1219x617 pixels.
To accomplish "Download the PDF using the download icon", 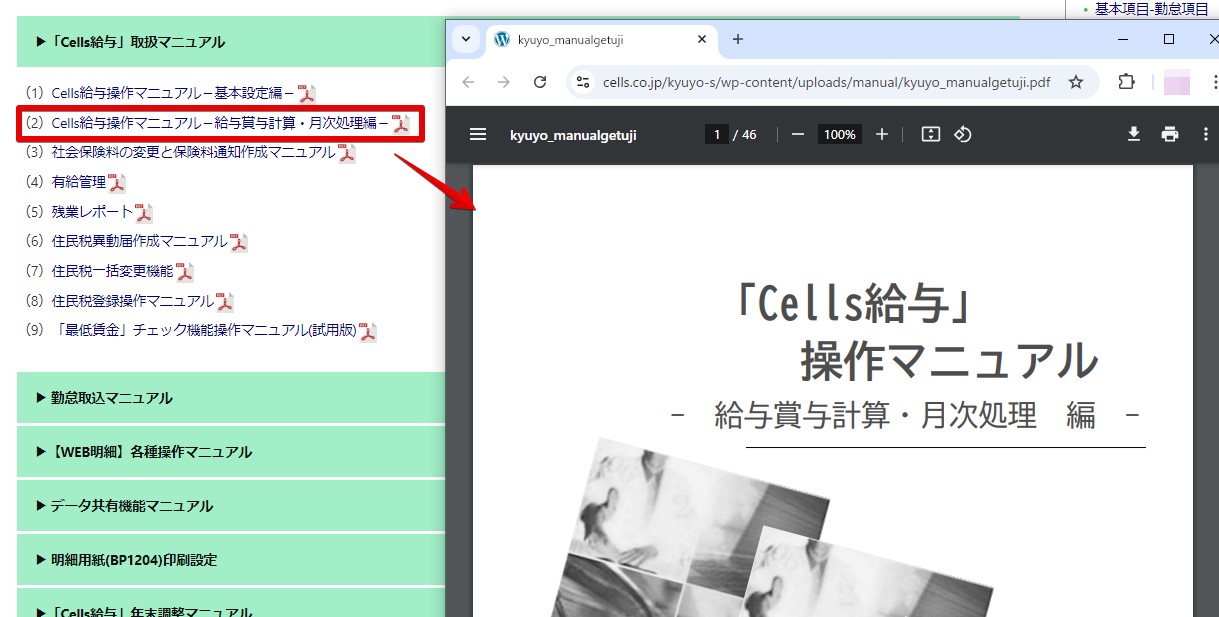I will pyautogui.click(x=1134, y=134).
